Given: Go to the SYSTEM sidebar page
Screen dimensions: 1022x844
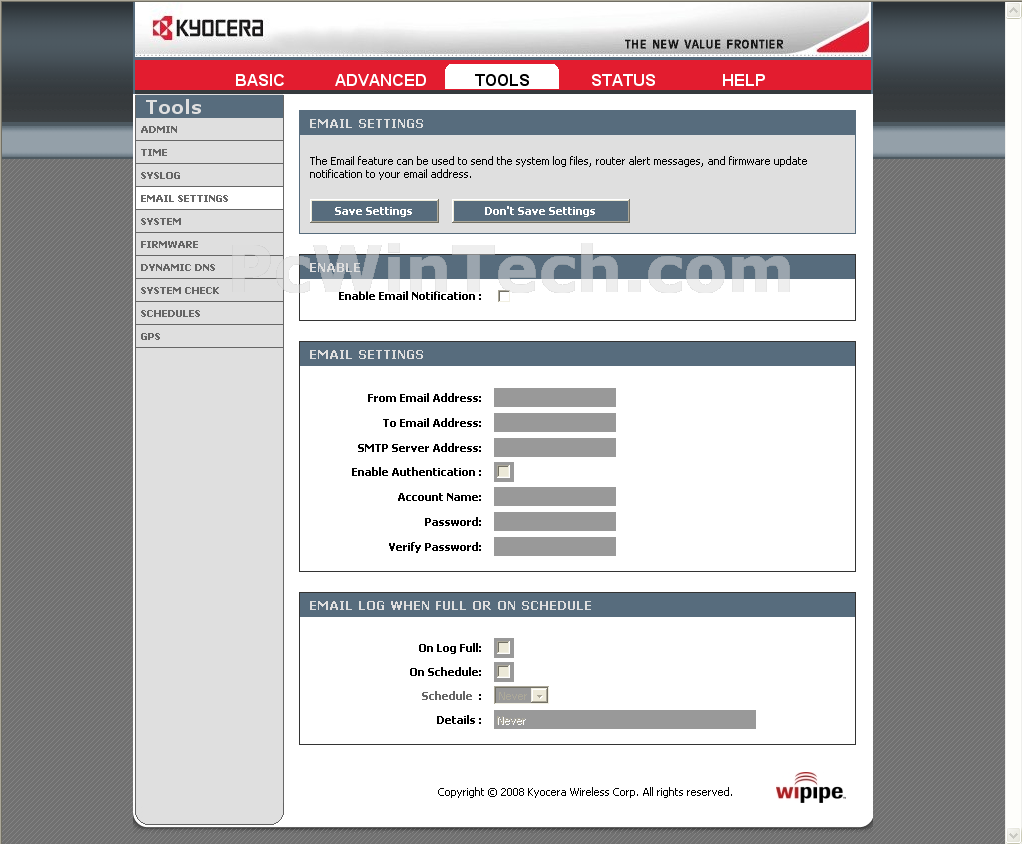Looking at the screenshot, I should 209,222.
